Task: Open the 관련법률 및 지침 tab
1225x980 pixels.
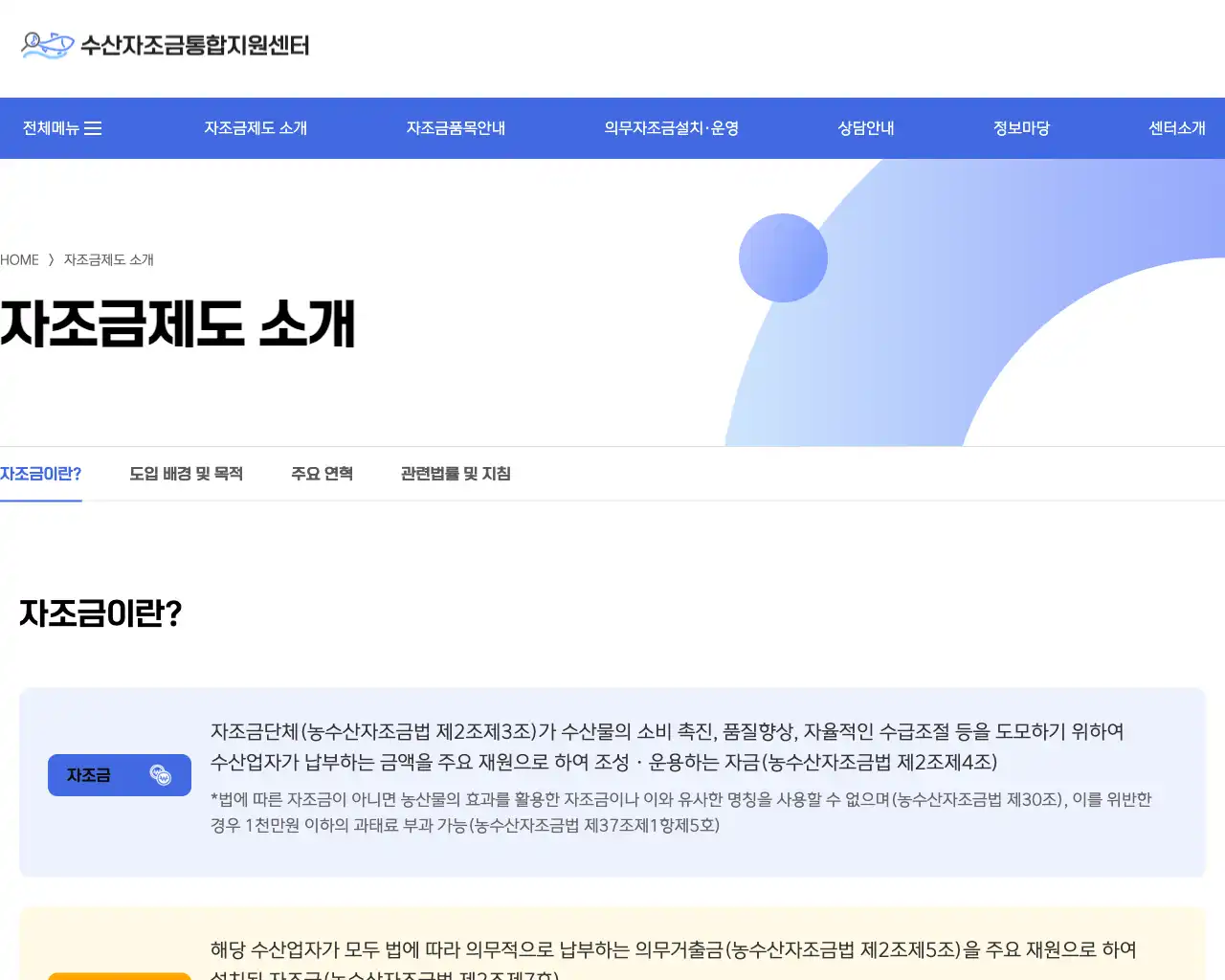Action: [456, 474]
